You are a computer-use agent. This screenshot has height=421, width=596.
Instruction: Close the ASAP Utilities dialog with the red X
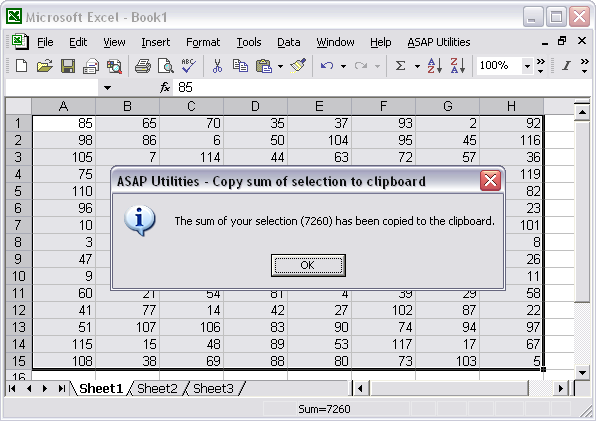[490, 180]
